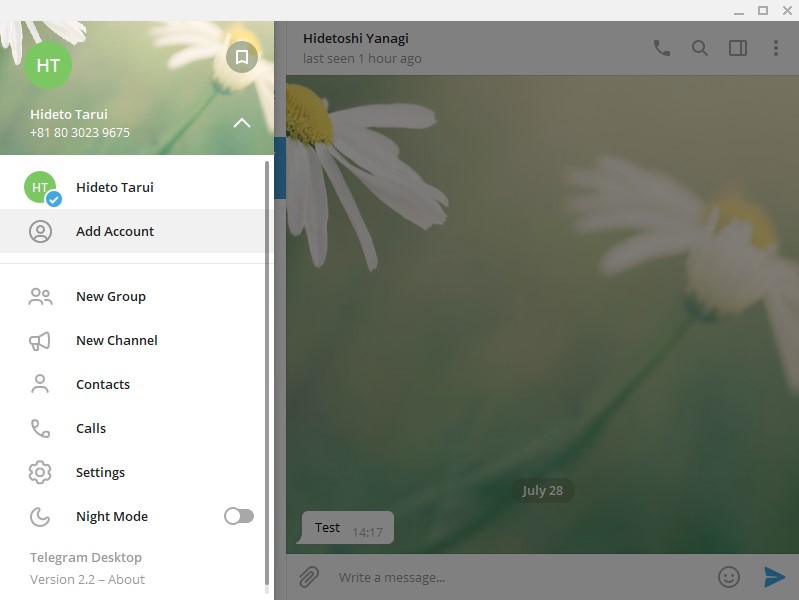
Task: Click the Night Mode label
Action: click(x=112, y=516)
